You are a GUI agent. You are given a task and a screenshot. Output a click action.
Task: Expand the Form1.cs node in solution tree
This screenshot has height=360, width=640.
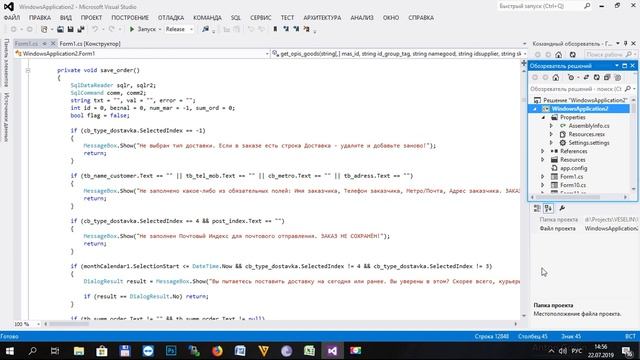coord(543,177)
